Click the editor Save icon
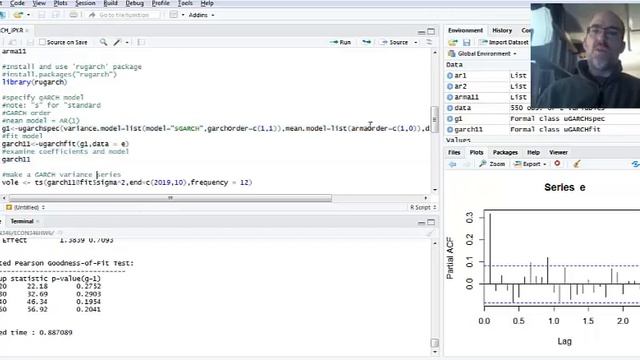Screen dimensions: 640x360 click(x=30, y=42)
